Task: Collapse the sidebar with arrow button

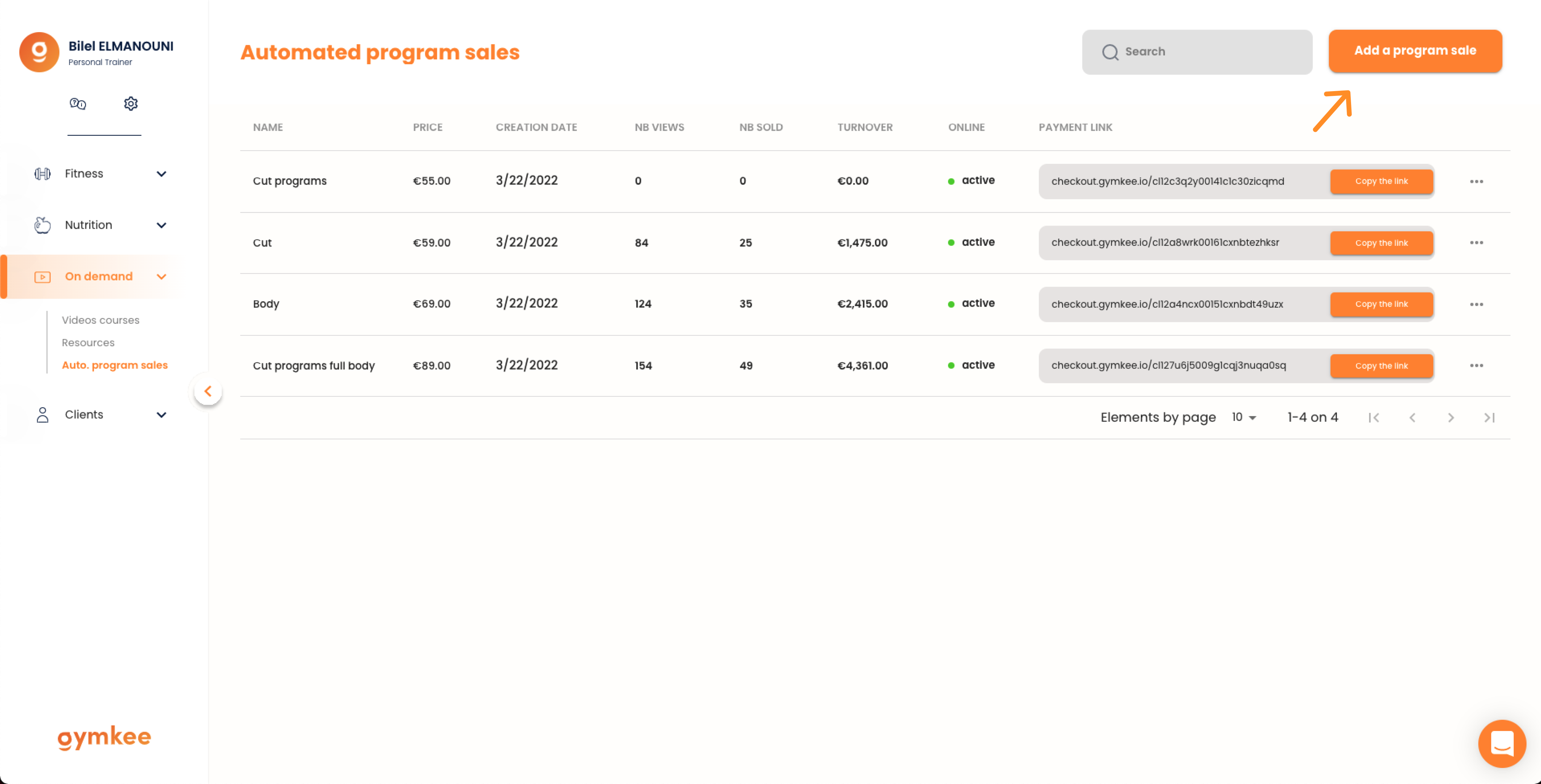Action: pos(208,391)
